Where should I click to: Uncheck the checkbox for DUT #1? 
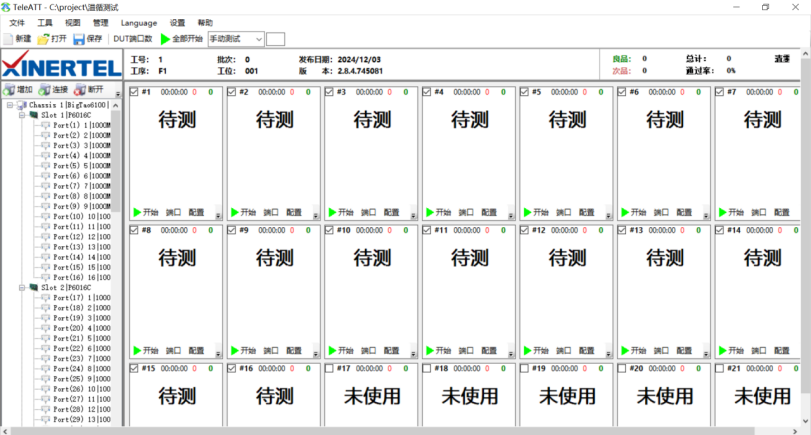point(134,92)
